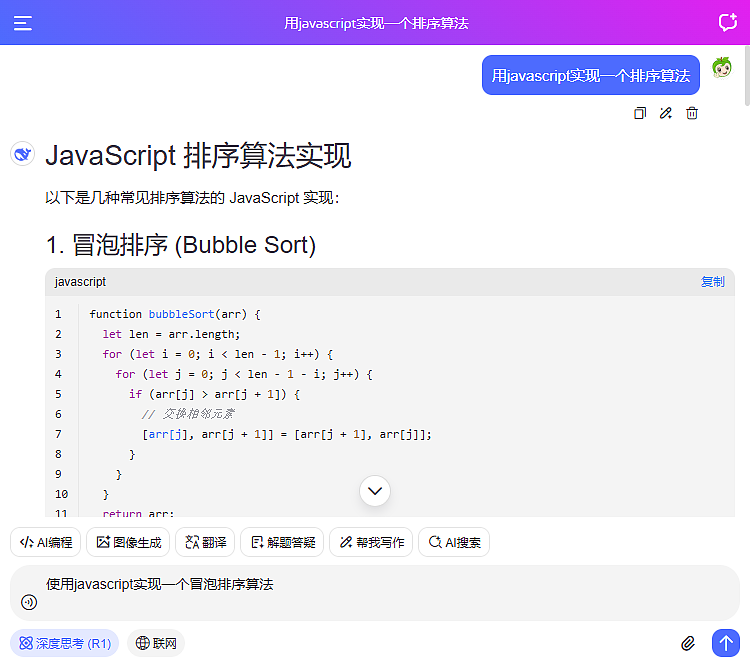The width and height of the screenshot is (750, 667).
Task: Start a new chat conversation
Action: pos(727,23)
